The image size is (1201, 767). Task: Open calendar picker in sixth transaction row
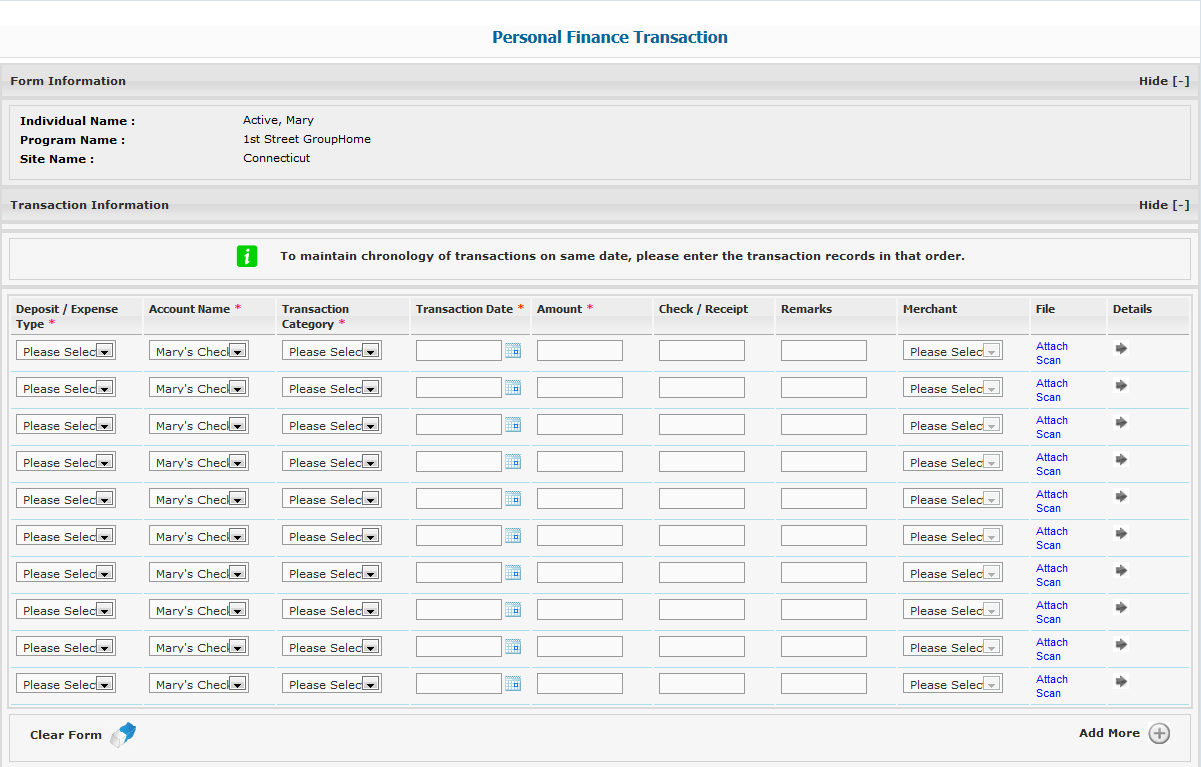pos(513,535)
